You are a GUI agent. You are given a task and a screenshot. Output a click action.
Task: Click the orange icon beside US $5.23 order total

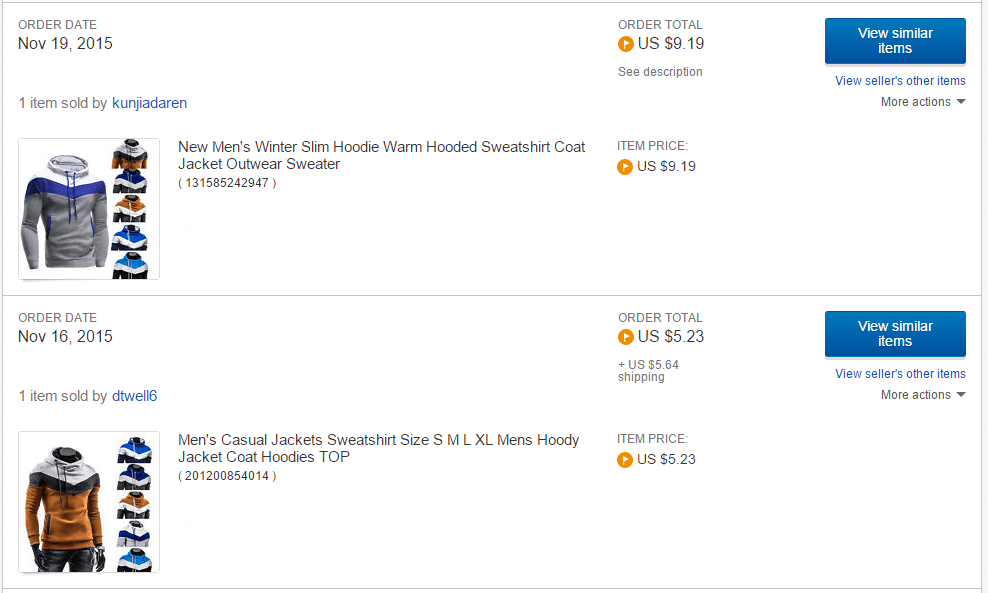[x=626, y=337]
